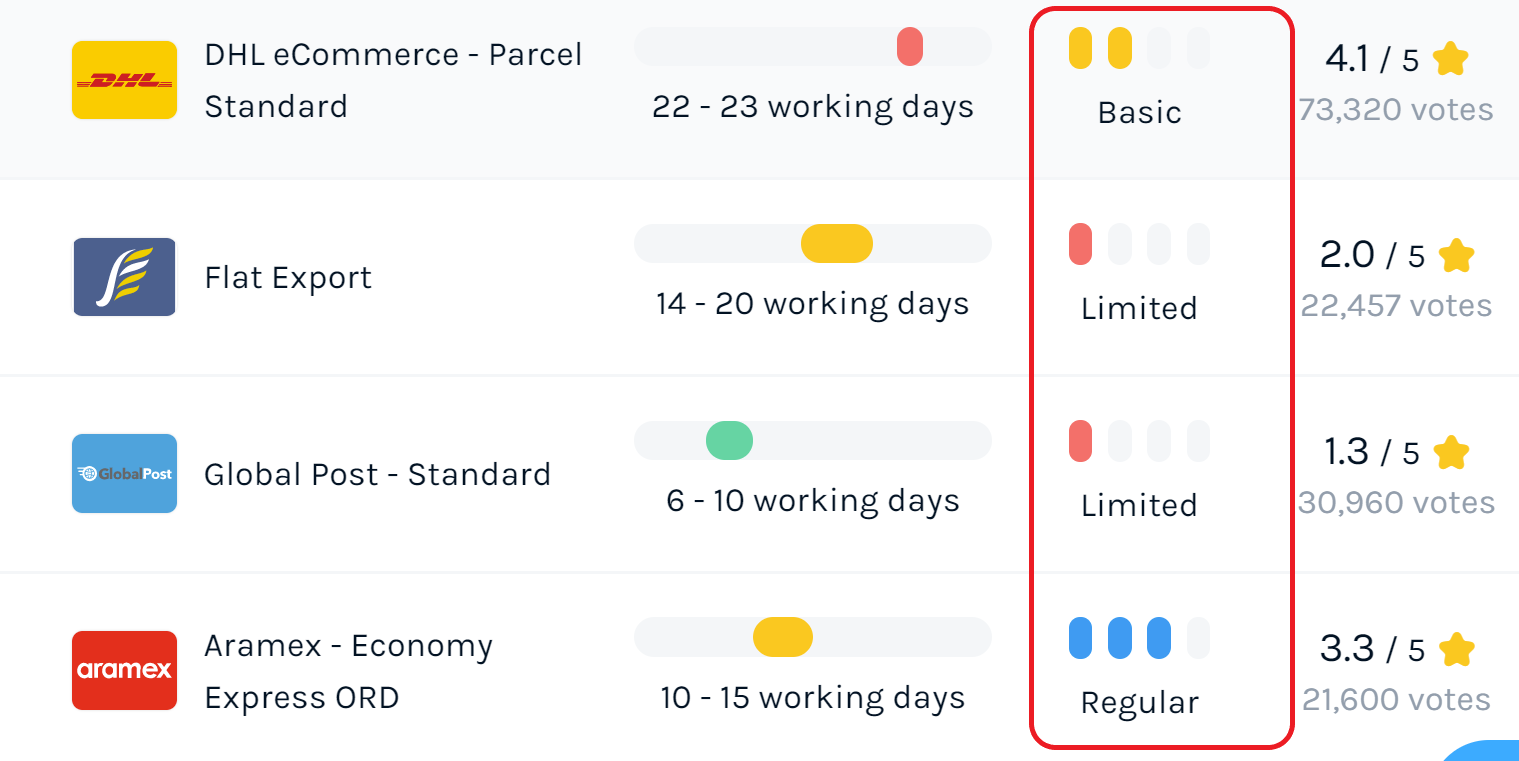The height and width of the screenshot is (761, 1519).
Task: Click the star icon next to 4.1 rating
Action: (1450, 59)
